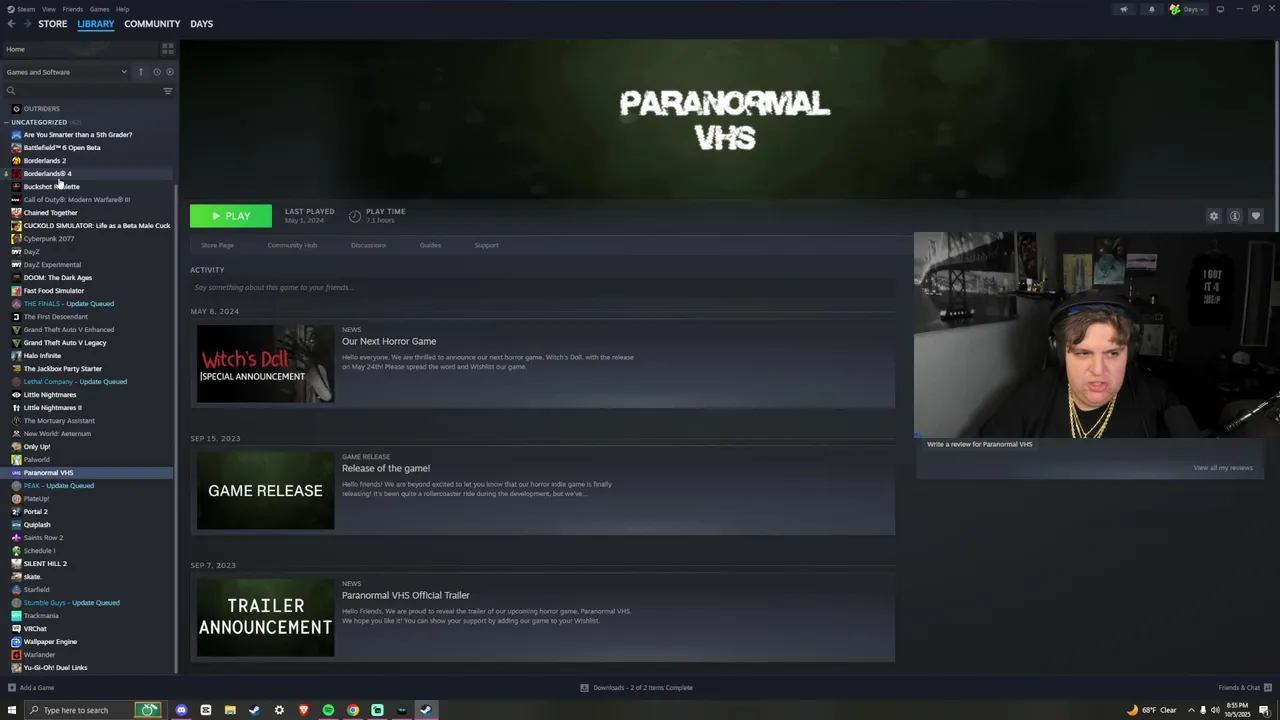Open Spotify from the taskbar
Image resolution: width=1280 pixels, height=720 pixels.
click(328, 710)
